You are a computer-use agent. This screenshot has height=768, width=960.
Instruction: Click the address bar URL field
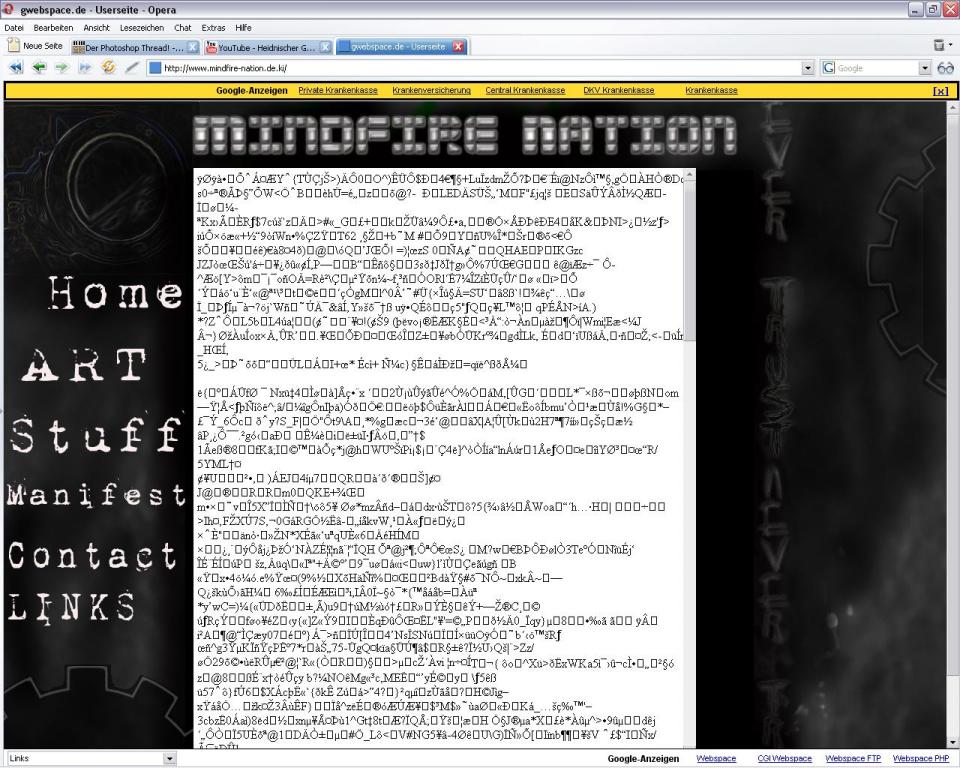tap(481, 68)
